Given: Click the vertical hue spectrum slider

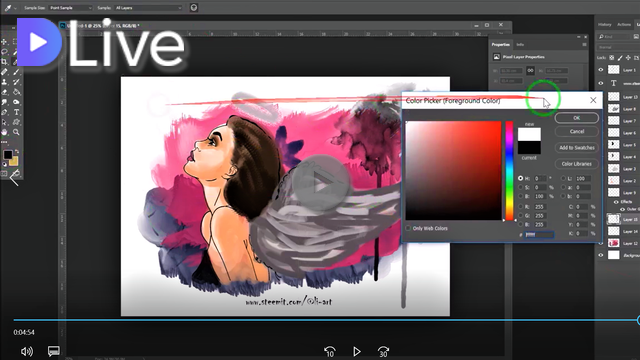Looking at the screenshot, I should click(x=509, y=171).
